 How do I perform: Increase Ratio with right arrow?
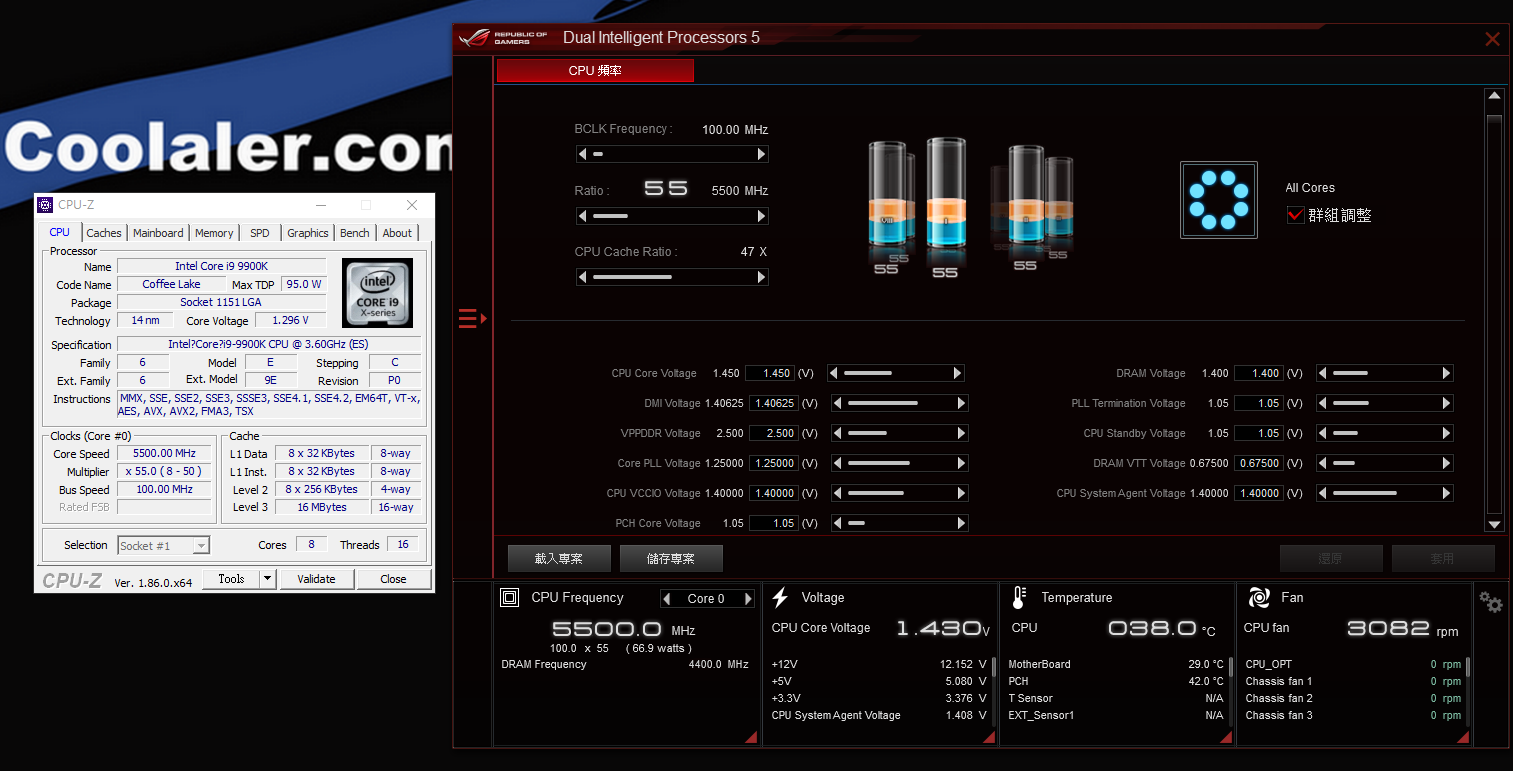click(x=762, y=216)
